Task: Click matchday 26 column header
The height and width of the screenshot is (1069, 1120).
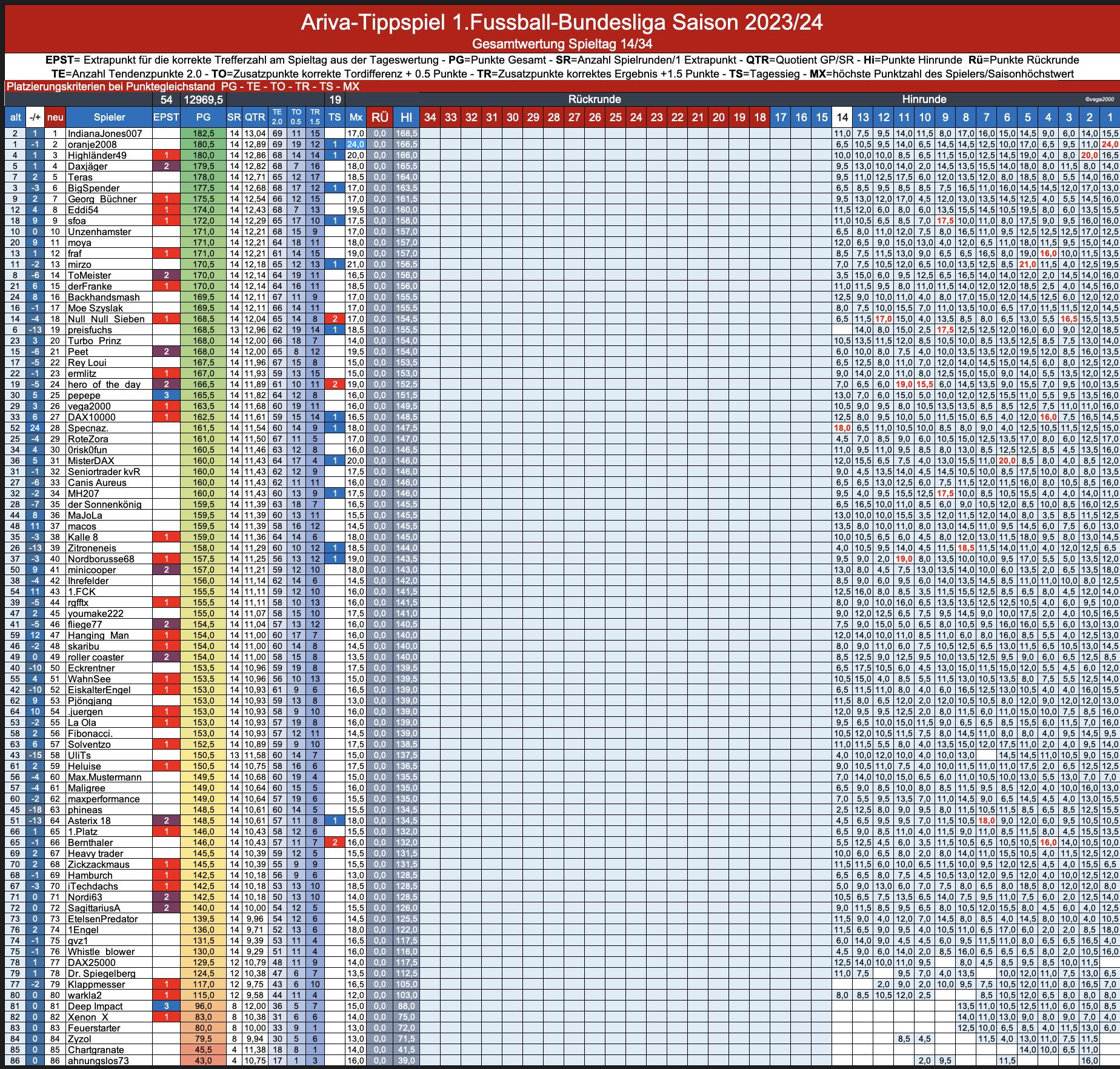Action: pos(595,118)
